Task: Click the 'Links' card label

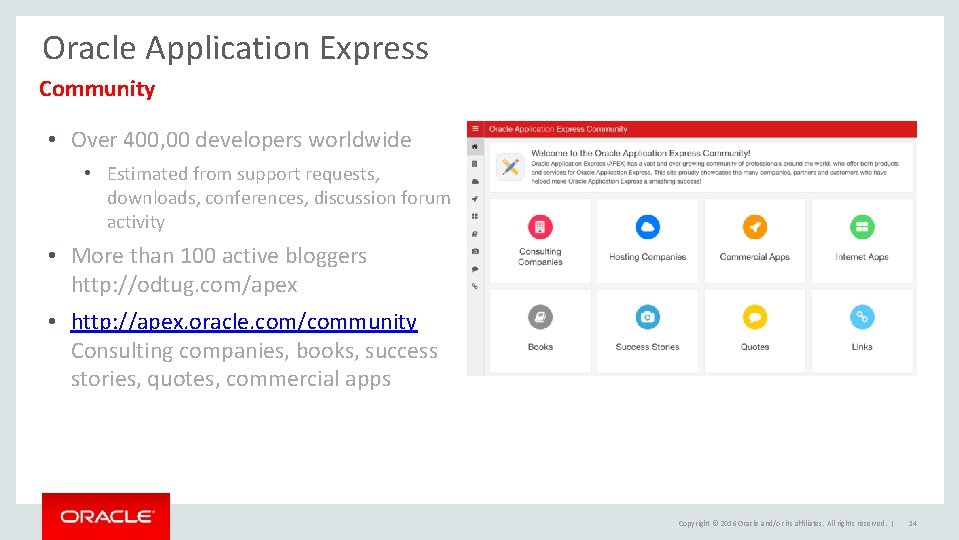Action: click(x=862, y=347)
